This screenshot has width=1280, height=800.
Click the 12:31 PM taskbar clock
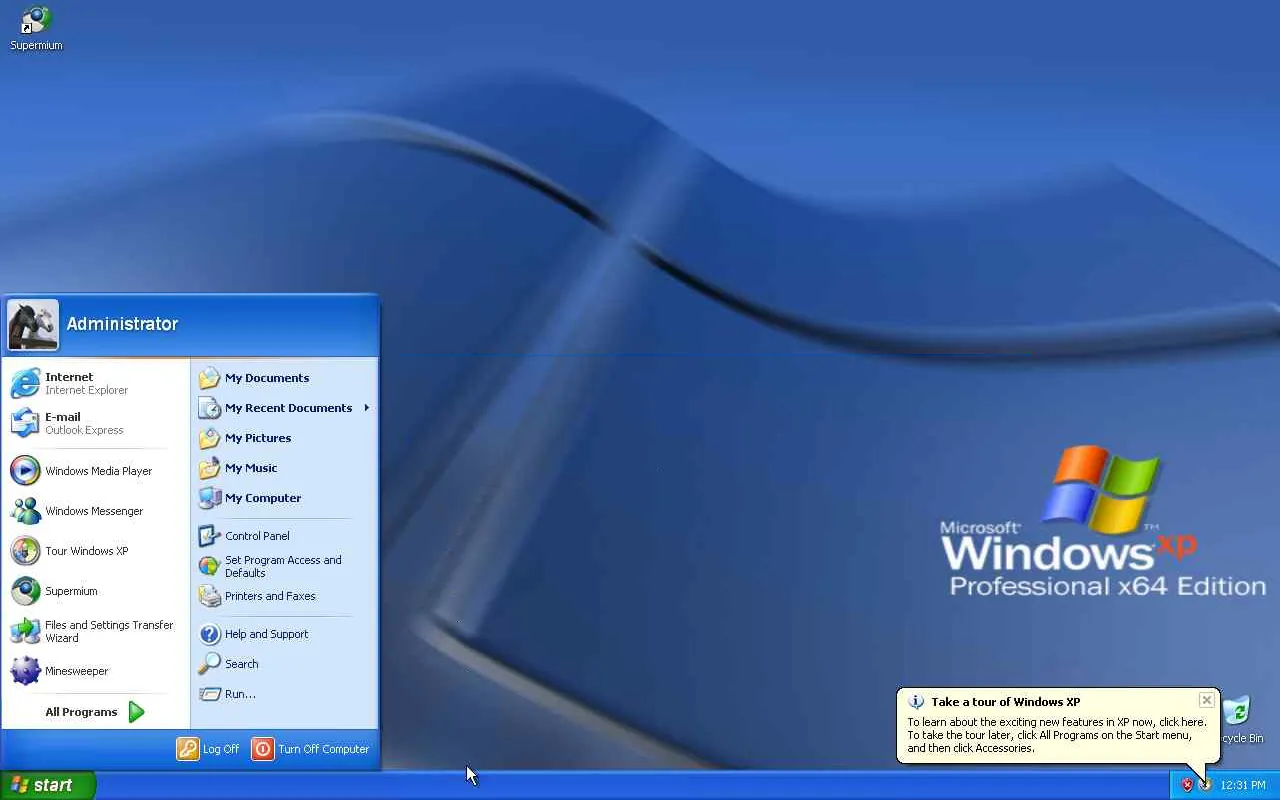1243,785
